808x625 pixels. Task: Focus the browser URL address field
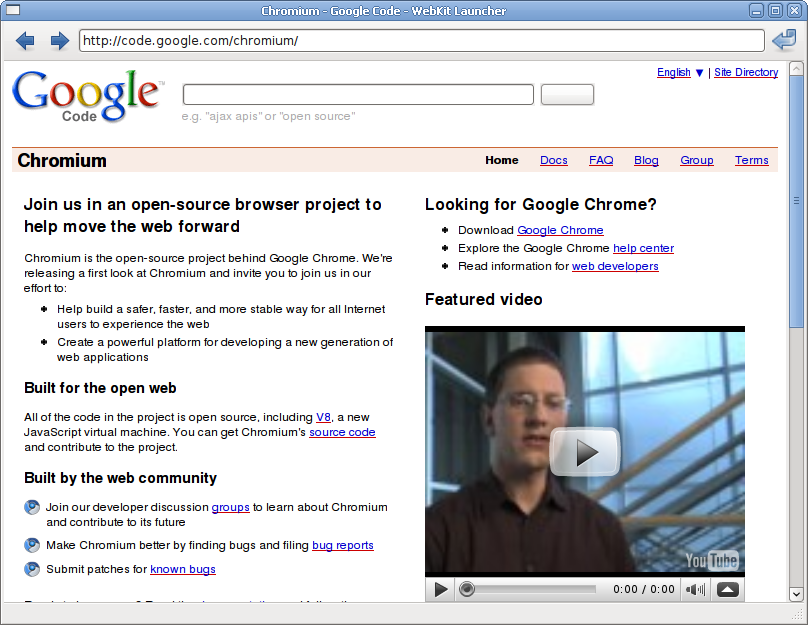click(422, 40)
